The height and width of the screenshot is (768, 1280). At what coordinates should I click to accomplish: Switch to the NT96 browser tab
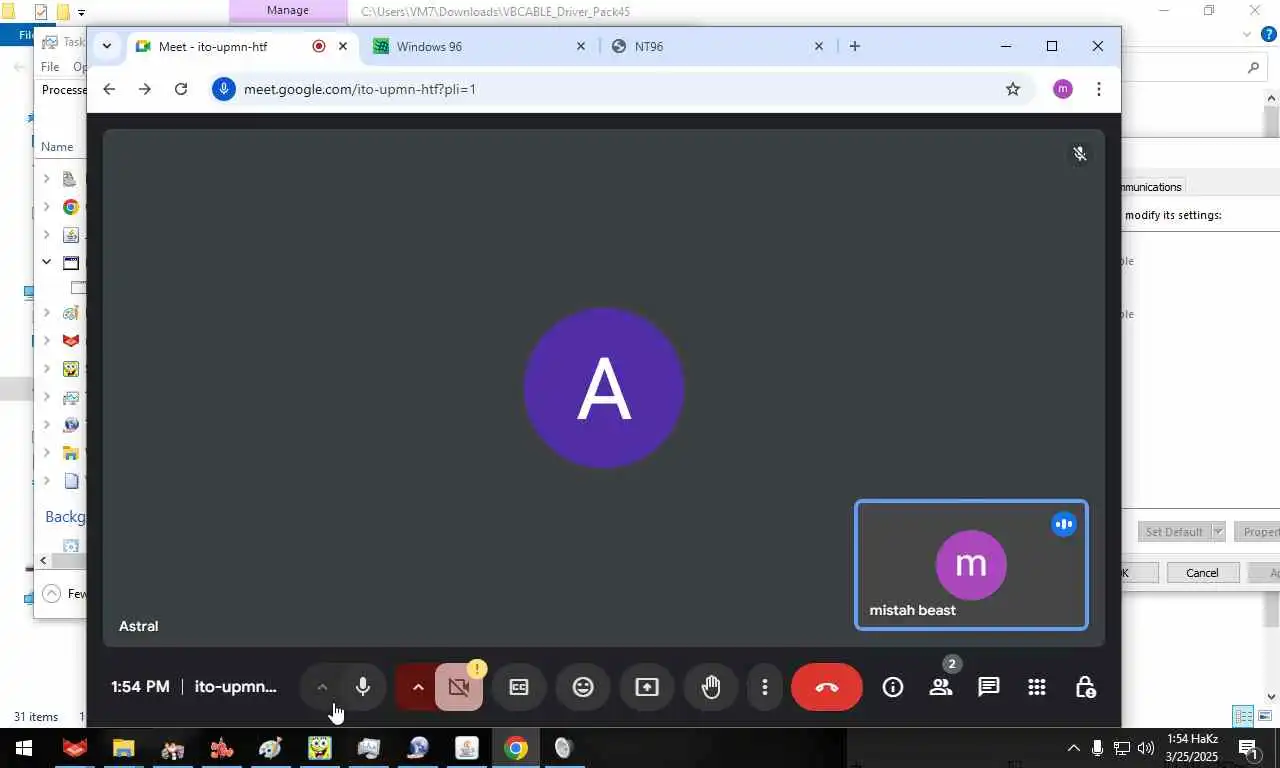[x=718, y=46]
